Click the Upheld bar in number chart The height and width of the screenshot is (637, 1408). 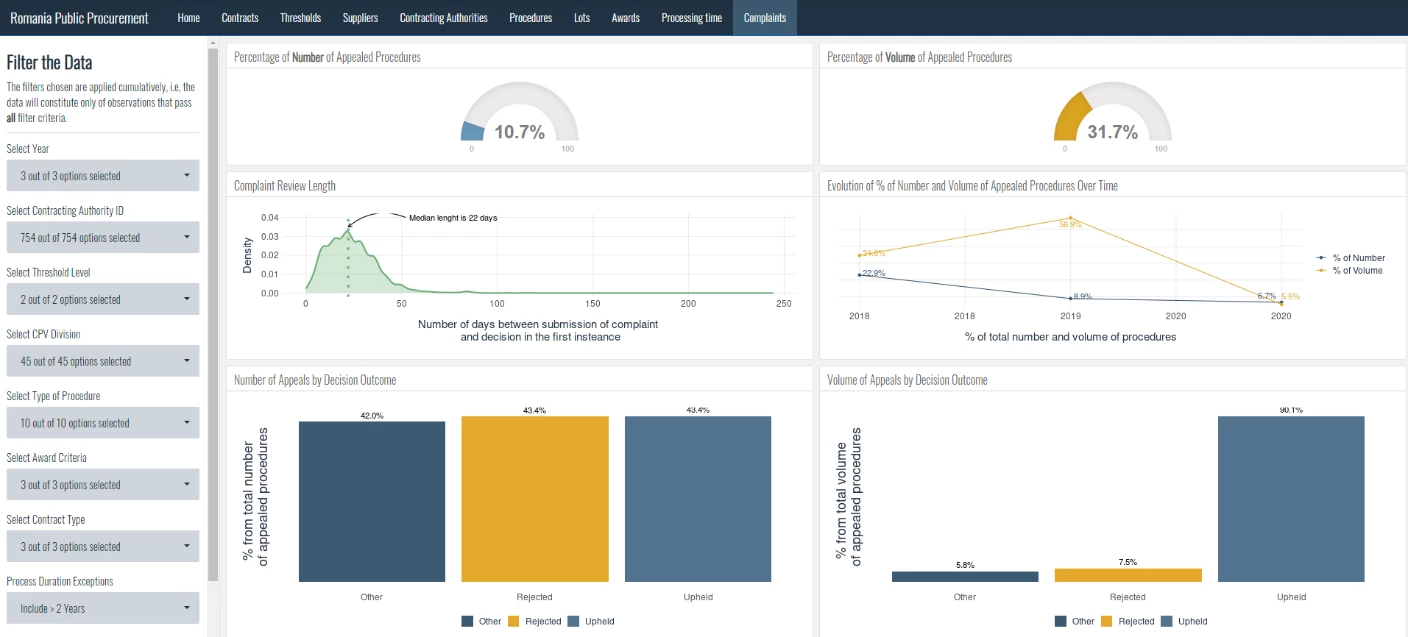(x=698, y=499)
